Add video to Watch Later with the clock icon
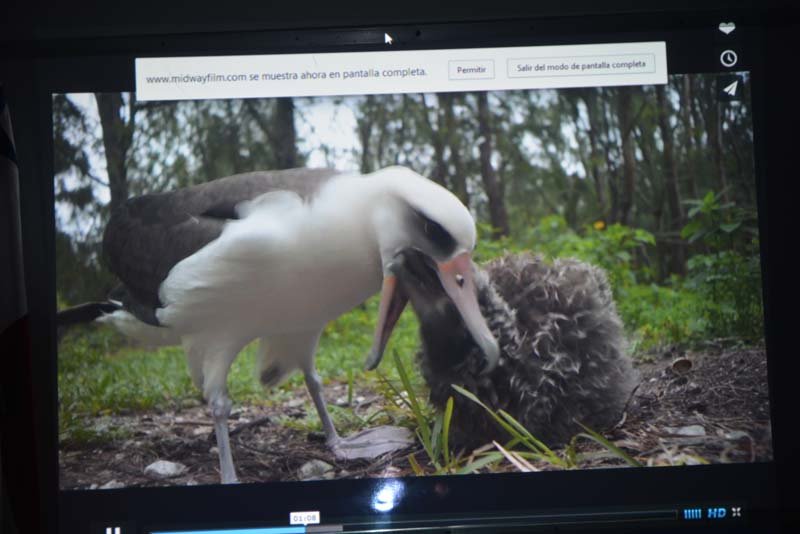This screenshot has height=534, width=800. [728, 59]
